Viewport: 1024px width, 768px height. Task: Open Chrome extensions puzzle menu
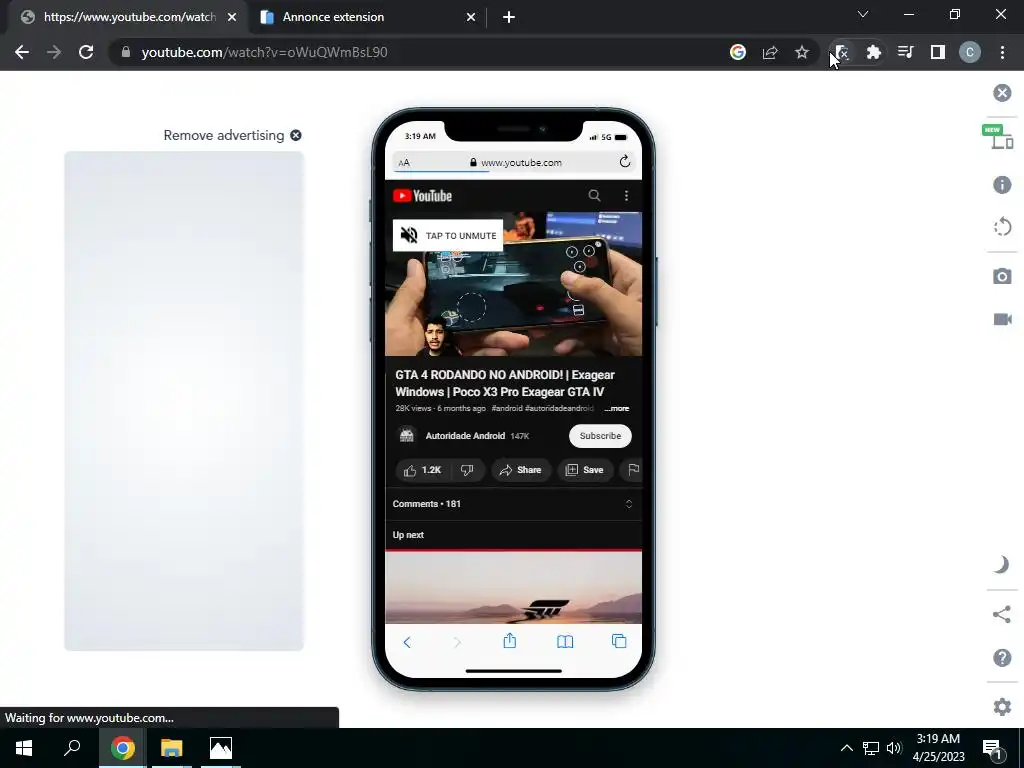pyautogui.click(x=873, y=52)
